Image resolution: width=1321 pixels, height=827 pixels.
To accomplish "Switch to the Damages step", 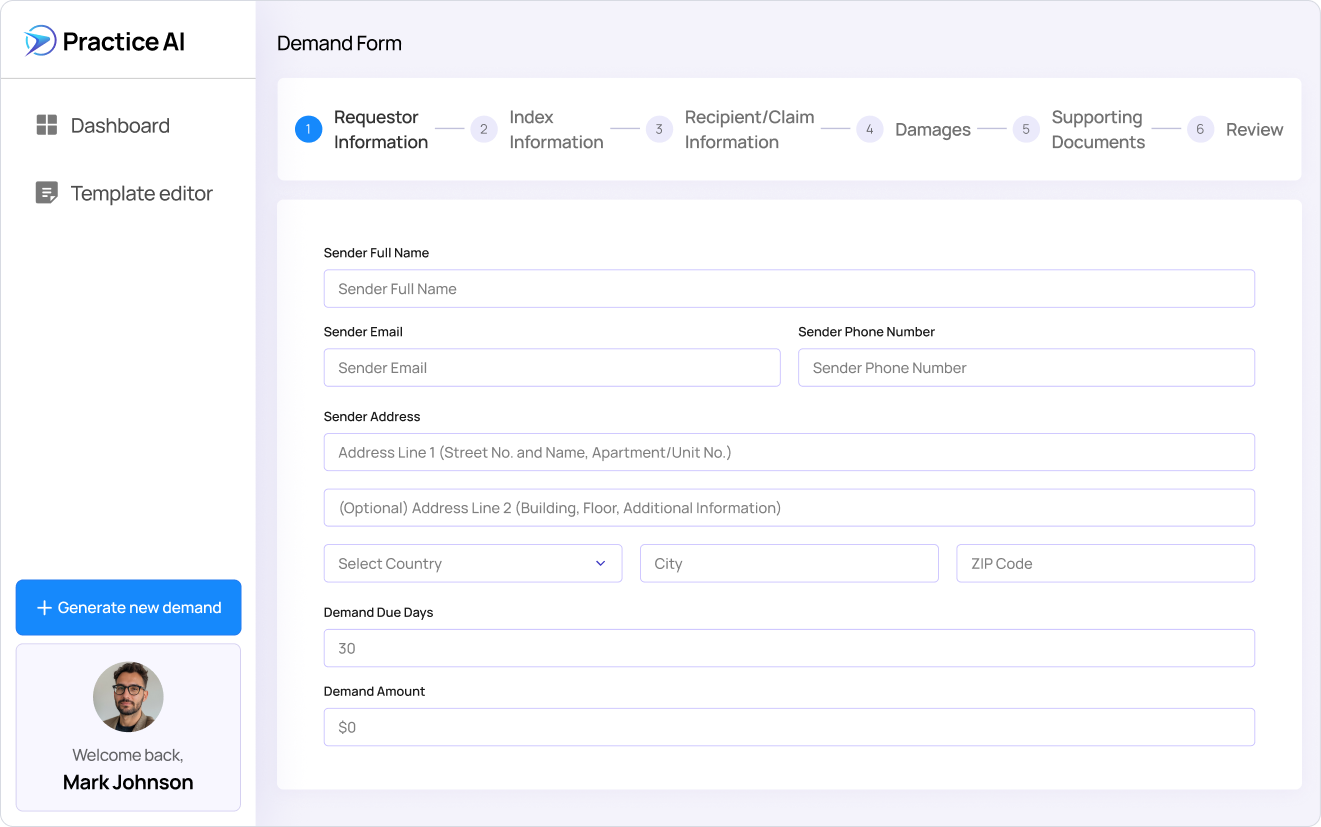I will point(933,129).
